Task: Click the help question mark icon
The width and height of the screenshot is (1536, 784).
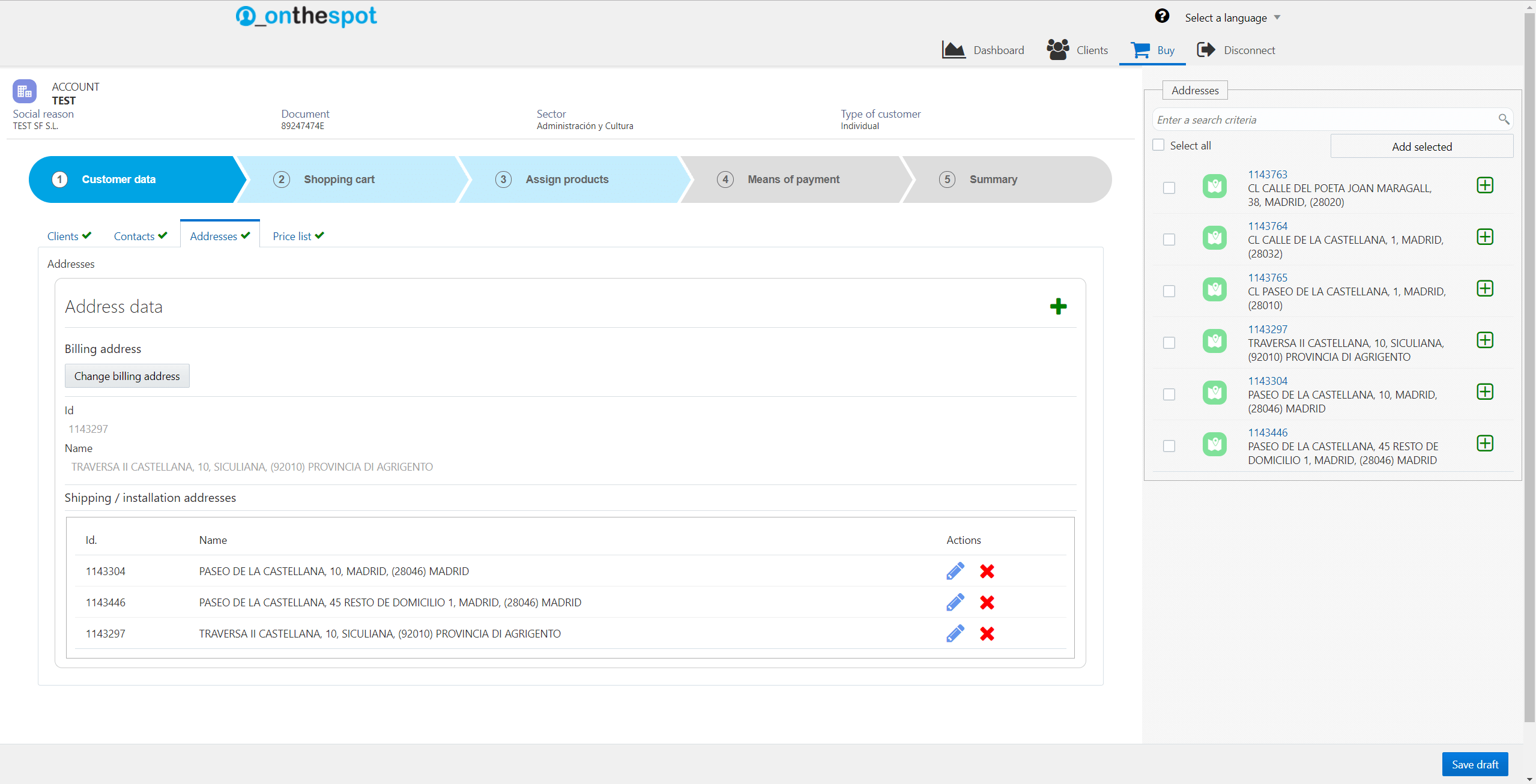Action: (1162, 16)
